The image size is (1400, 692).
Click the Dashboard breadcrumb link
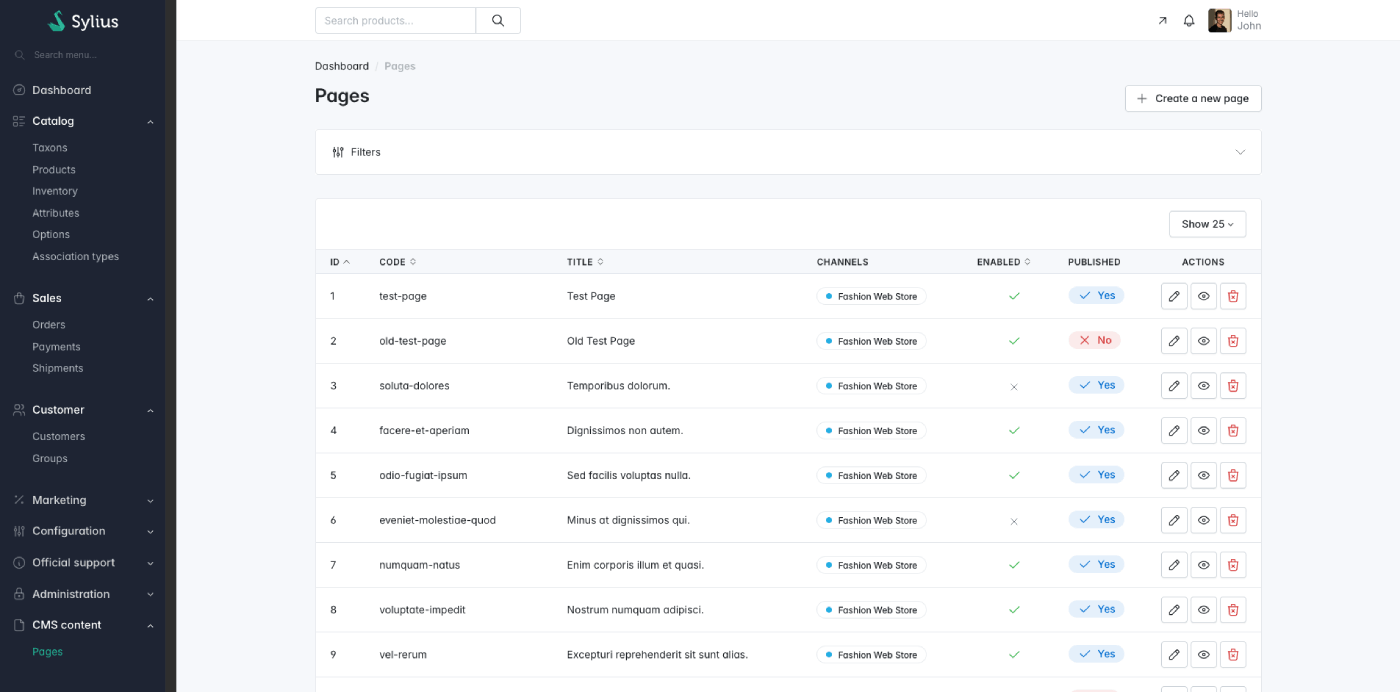pyautogui.click(x=342, y=66)
